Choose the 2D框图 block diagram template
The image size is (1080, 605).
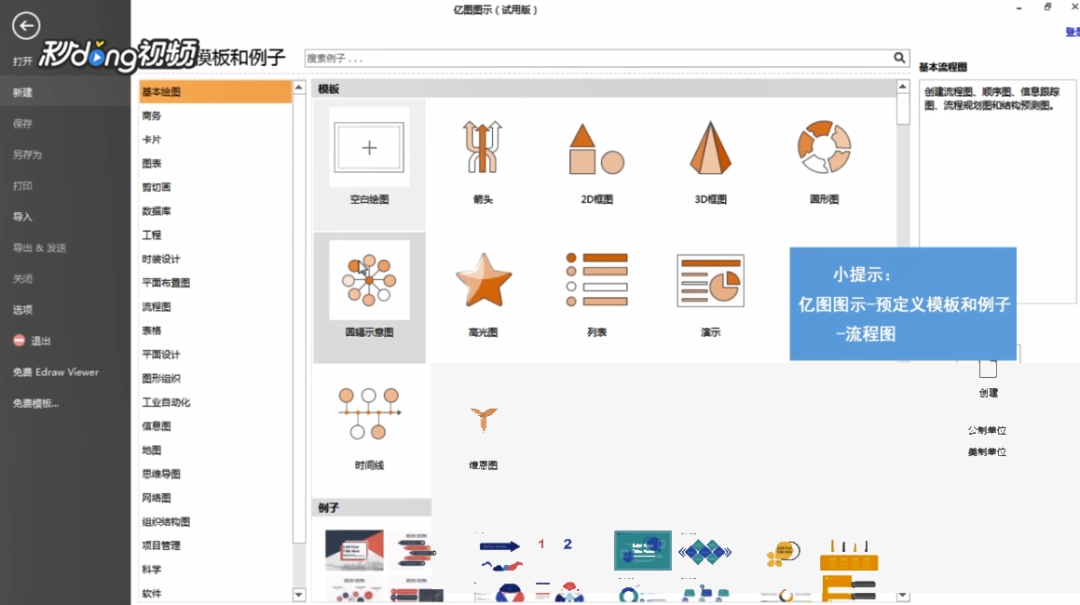click(x=596, y=161)
